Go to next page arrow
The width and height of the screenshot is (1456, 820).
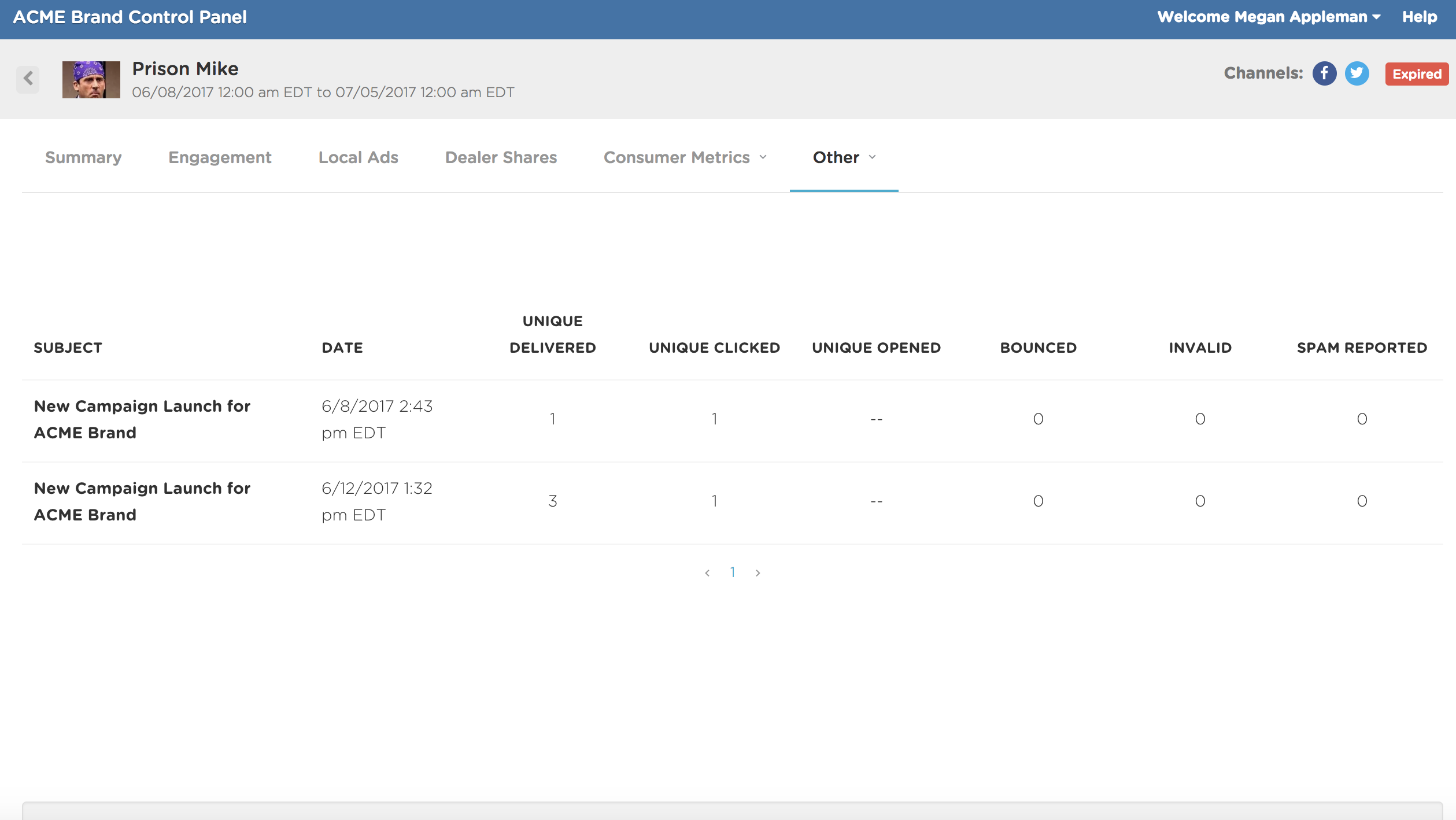757,573
